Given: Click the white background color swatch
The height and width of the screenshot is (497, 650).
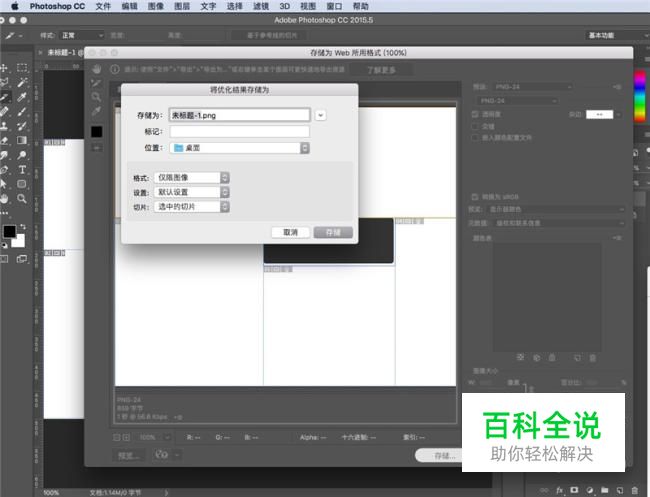Looking at the screenshot, I should pyautogui.click(x=19, y=241).
